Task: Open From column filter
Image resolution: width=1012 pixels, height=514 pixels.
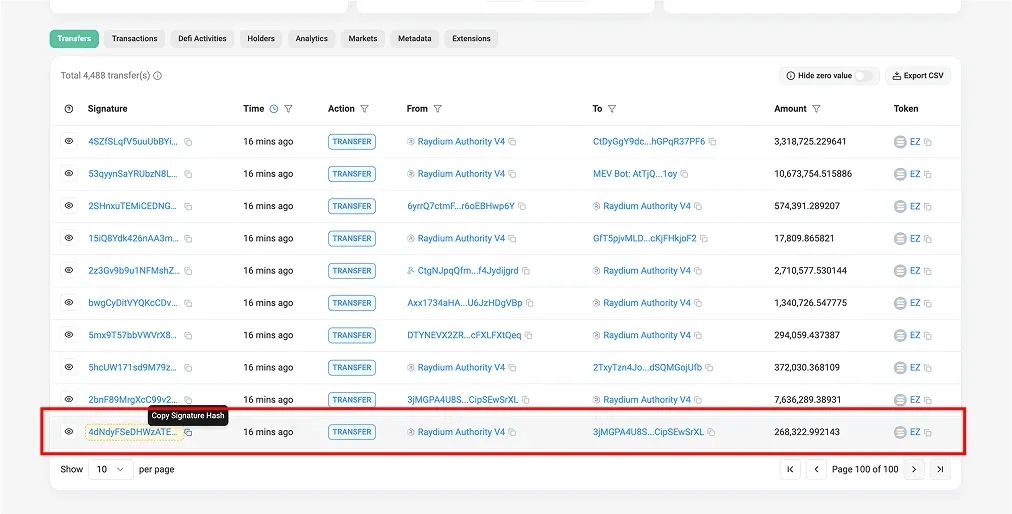Action: click(x=438, y=108)
